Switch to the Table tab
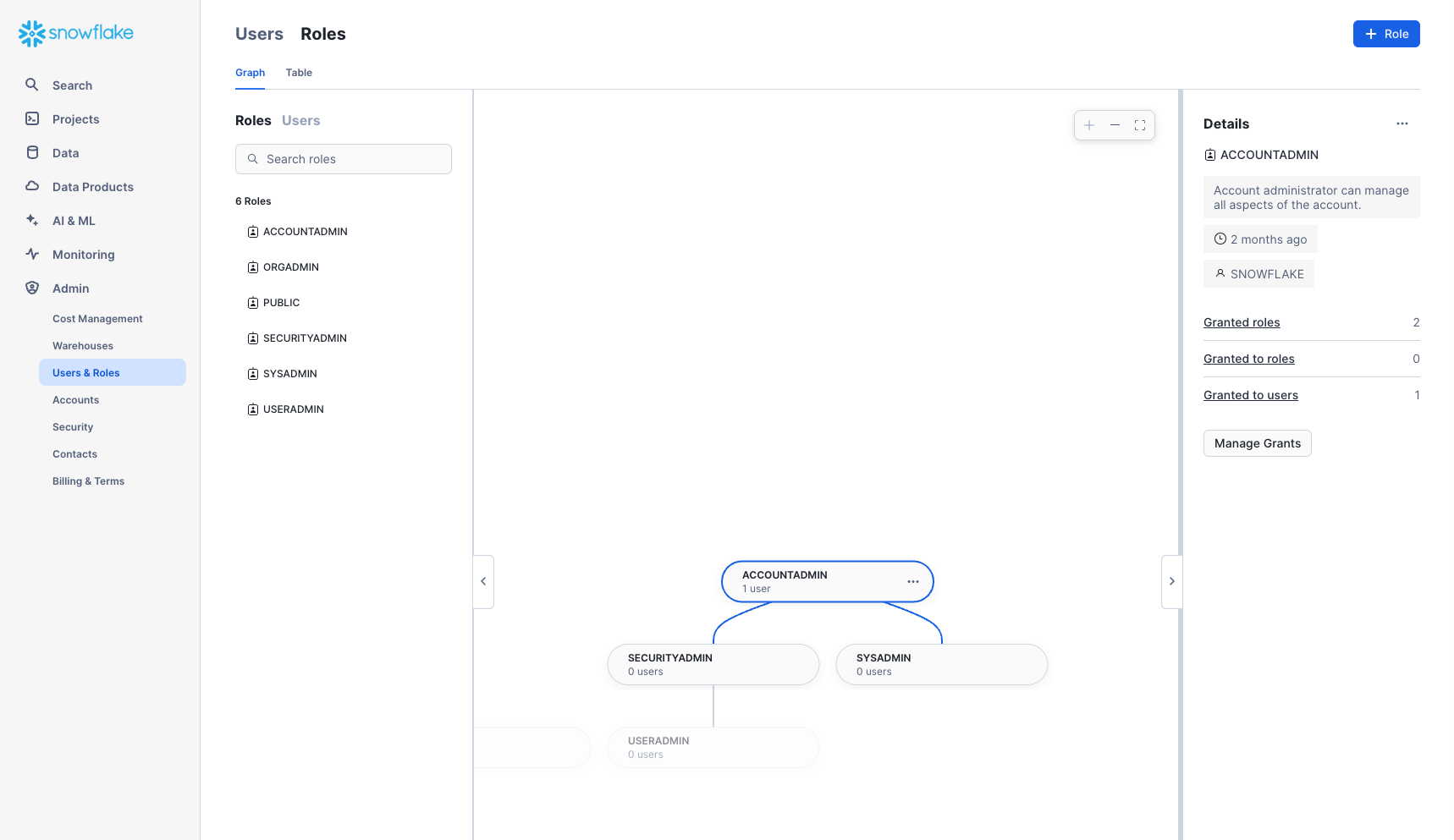Screen dimensions: 1454x840 298,73
